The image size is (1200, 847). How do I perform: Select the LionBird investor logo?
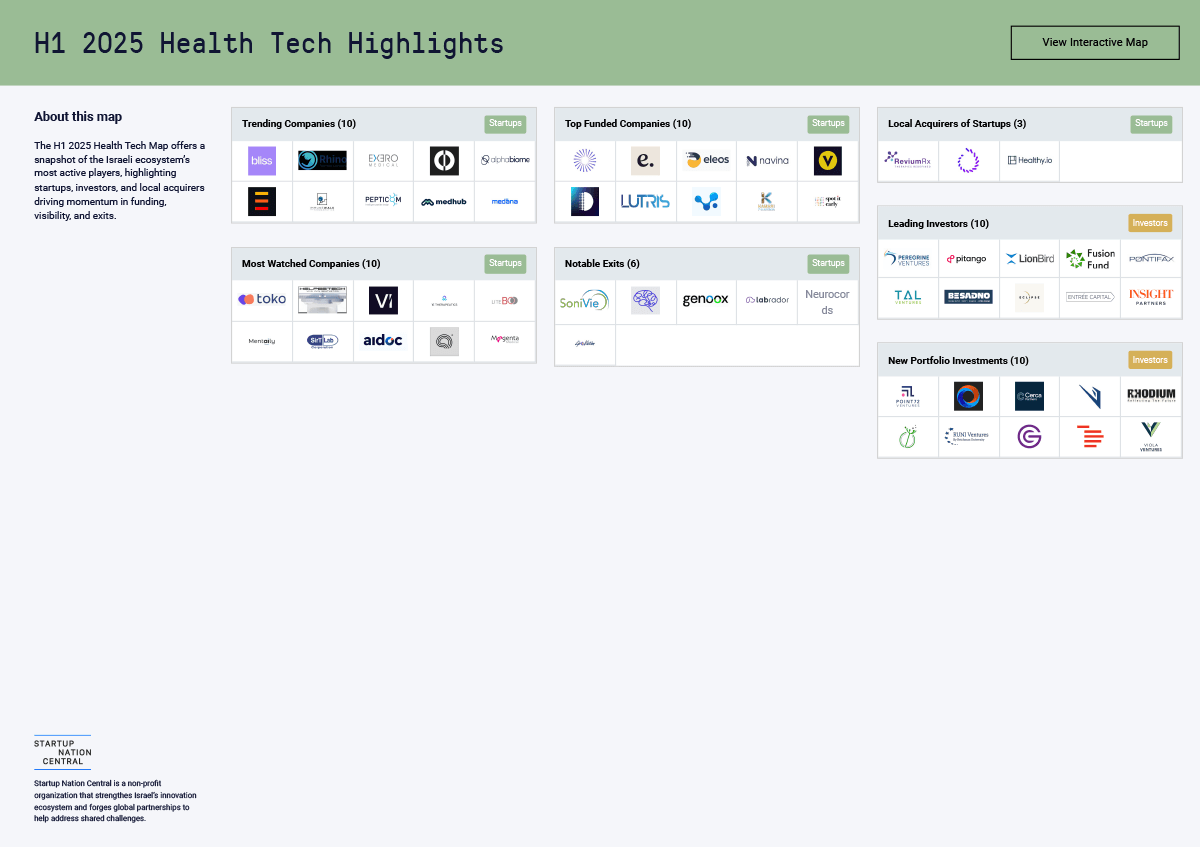[x=1029, y=258]
